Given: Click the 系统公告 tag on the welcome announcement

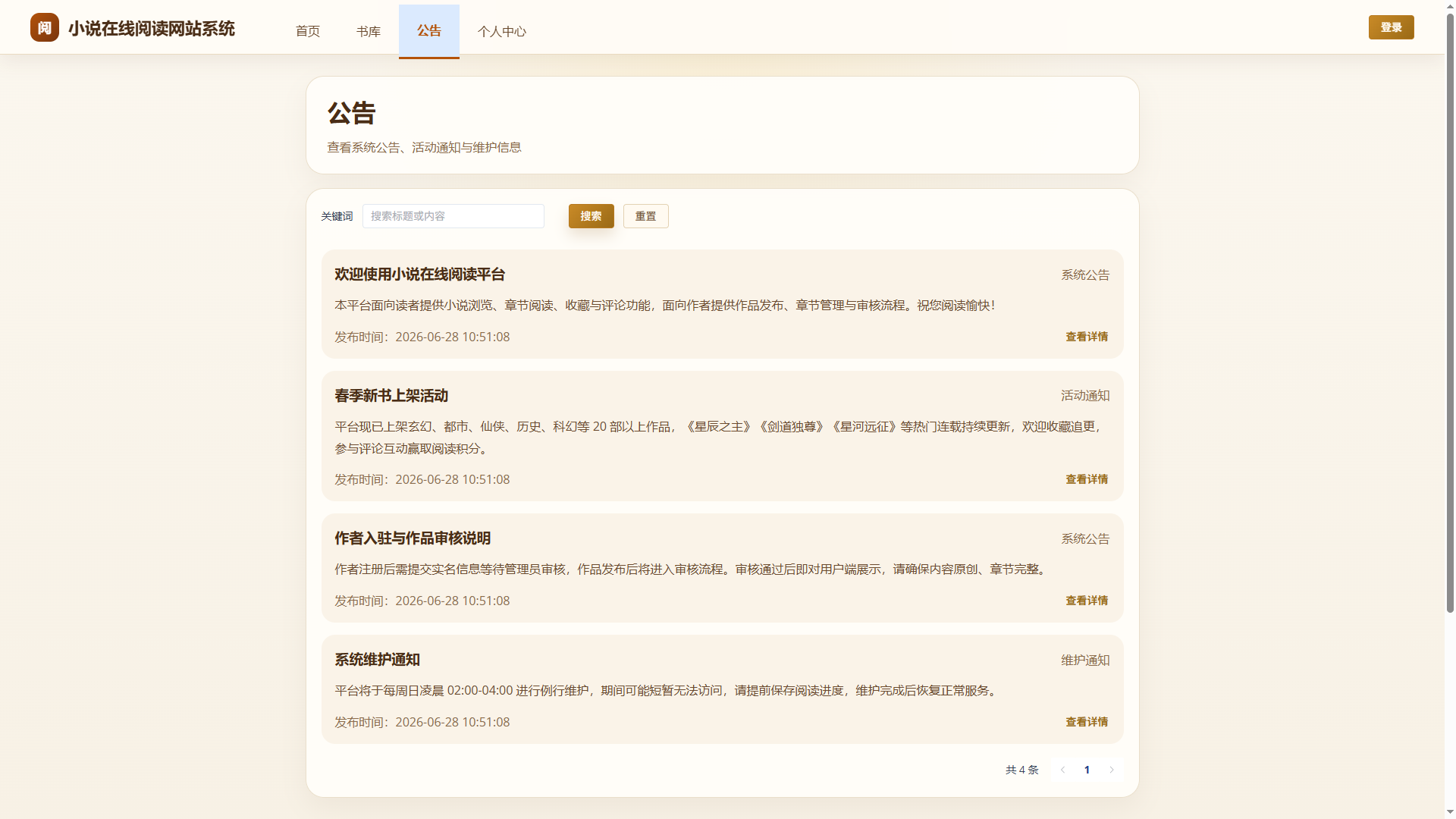Looking at the screenshot, I should click(1085, 275).
